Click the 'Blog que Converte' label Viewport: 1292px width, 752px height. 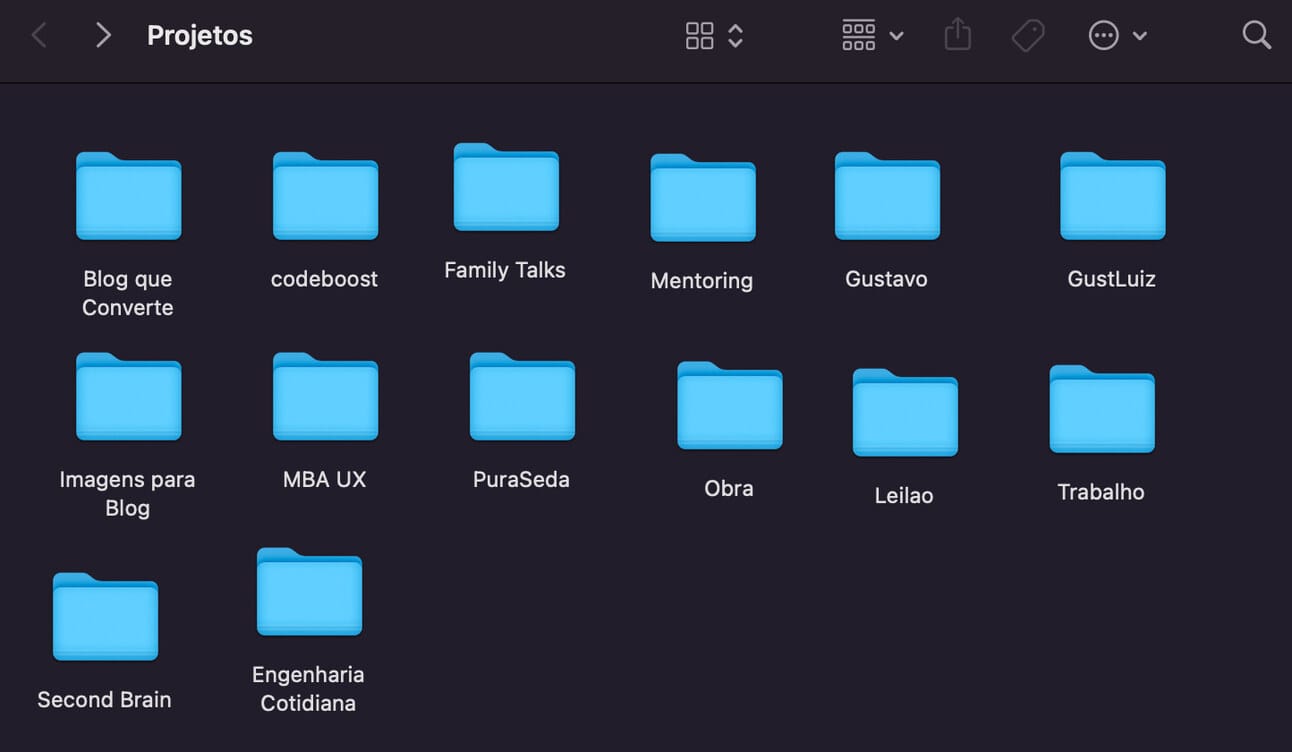point(127,293)
